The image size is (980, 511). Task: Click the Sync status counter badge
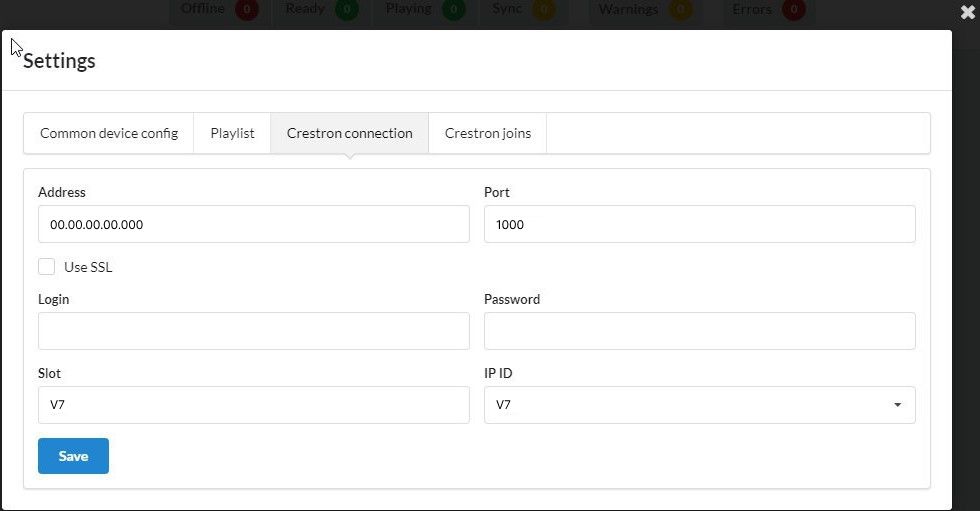pyautogui.click(x=544, y=9)
